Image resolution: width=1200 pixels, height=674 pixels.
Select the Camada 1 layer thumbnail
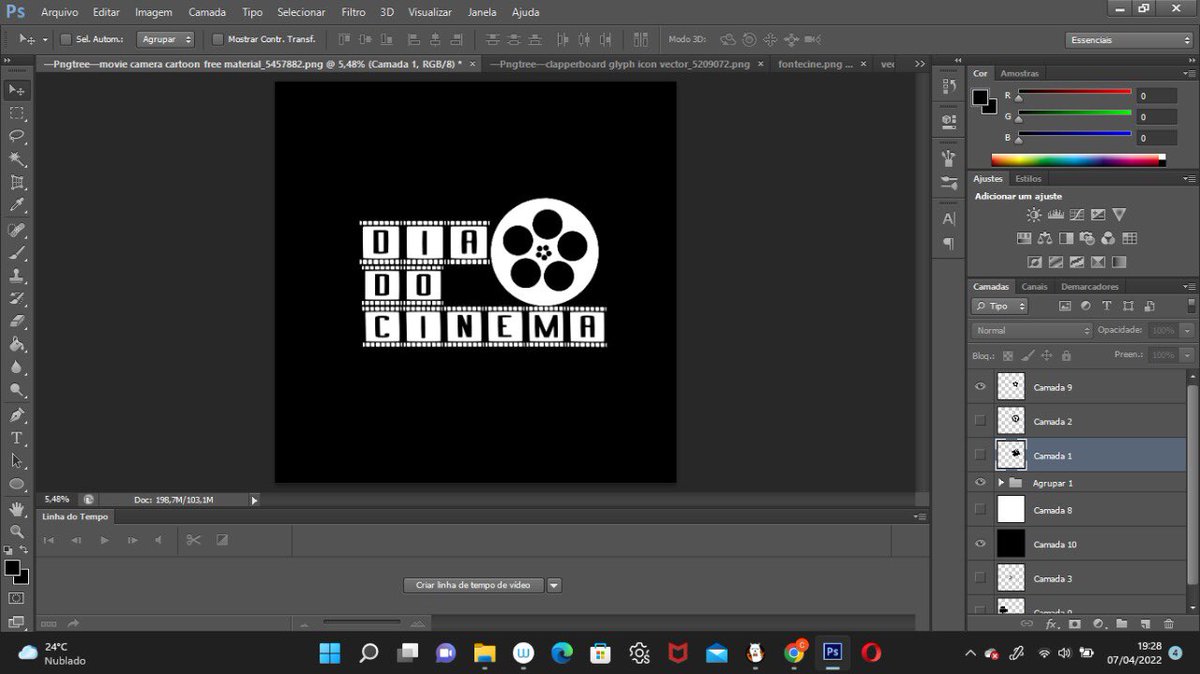coord(1010,455)
